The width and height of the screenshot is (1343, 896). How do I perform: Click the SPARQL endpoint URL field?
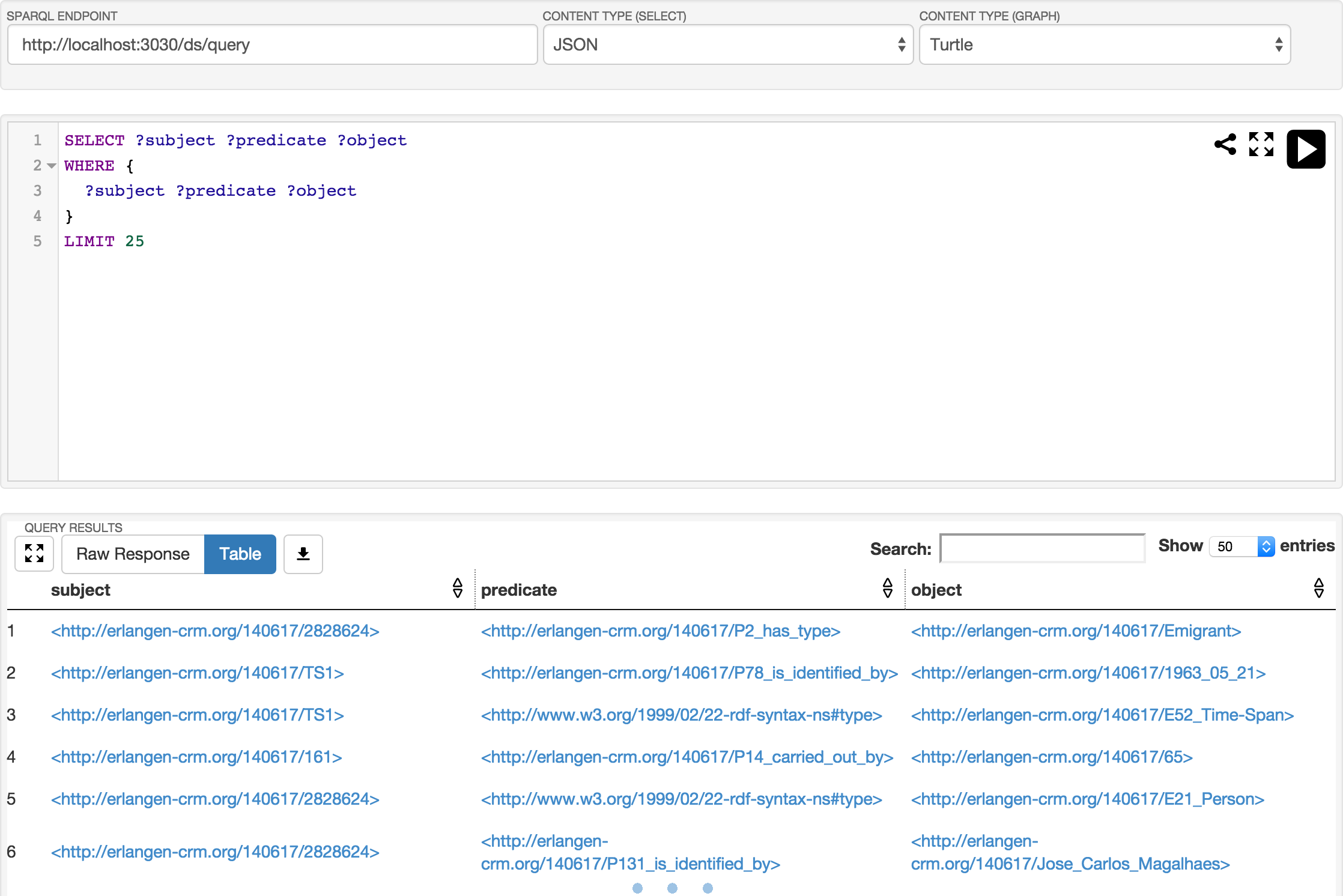pyautogui.click(x=272, y=44)
